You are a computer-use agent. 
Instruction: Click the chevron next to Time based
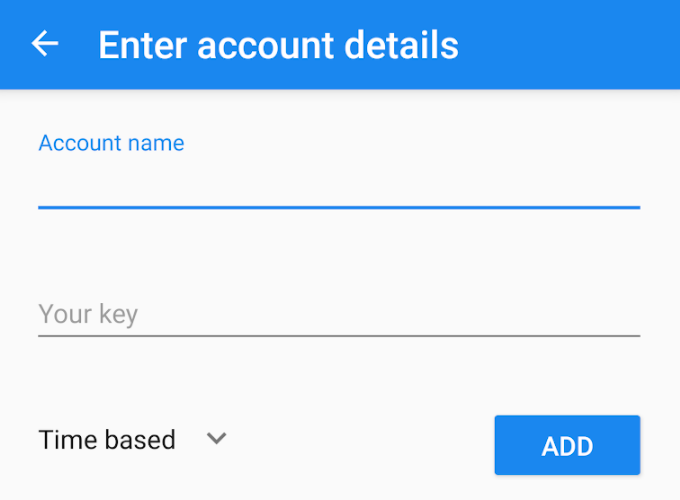coord(216,439)
